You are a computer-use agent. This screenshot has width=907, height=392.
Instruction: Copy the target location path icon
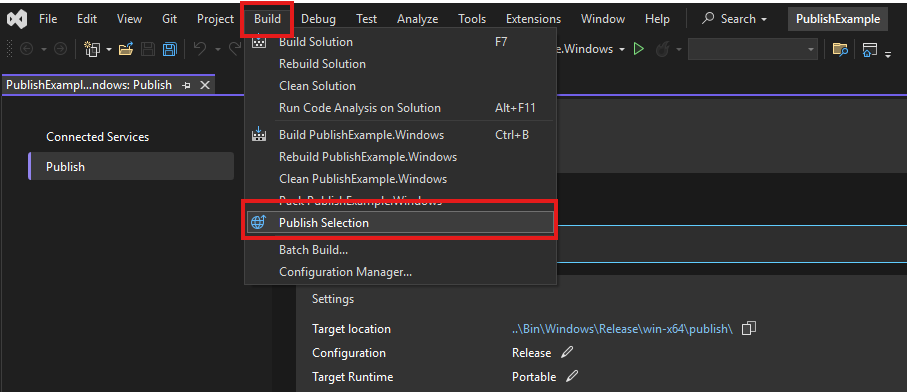(x=749, y=328)
